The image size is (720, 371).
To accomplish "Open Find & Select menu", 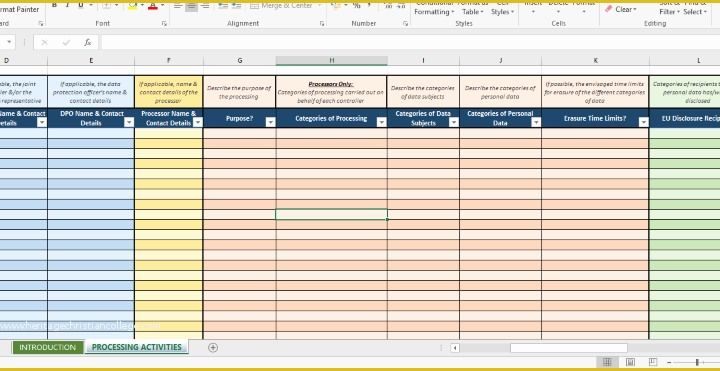I will 695,8.
